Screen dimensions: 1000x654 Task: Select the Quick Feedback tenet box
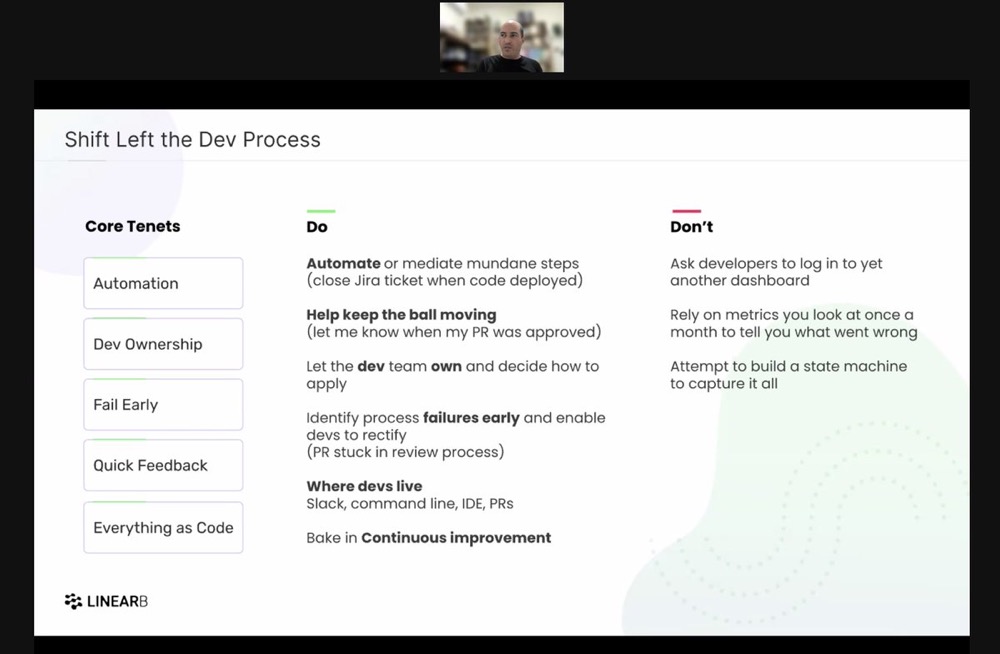[163, 465]
